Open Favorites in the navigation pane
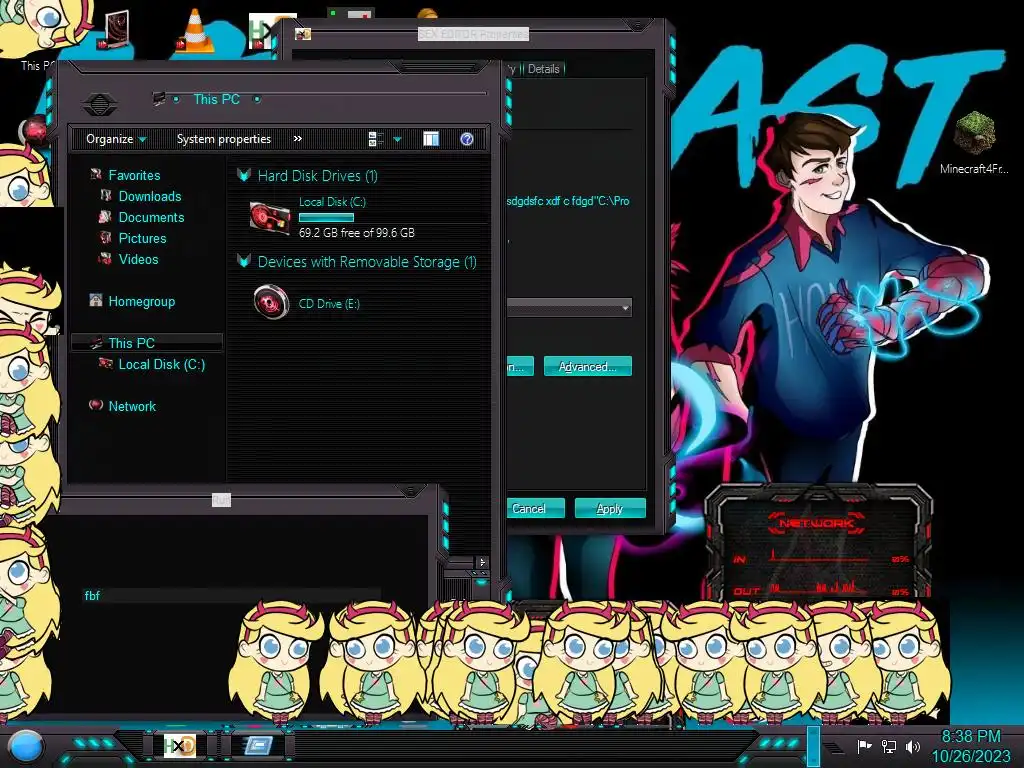Viewport: 1024px width, 768px height. pos(134,175)
